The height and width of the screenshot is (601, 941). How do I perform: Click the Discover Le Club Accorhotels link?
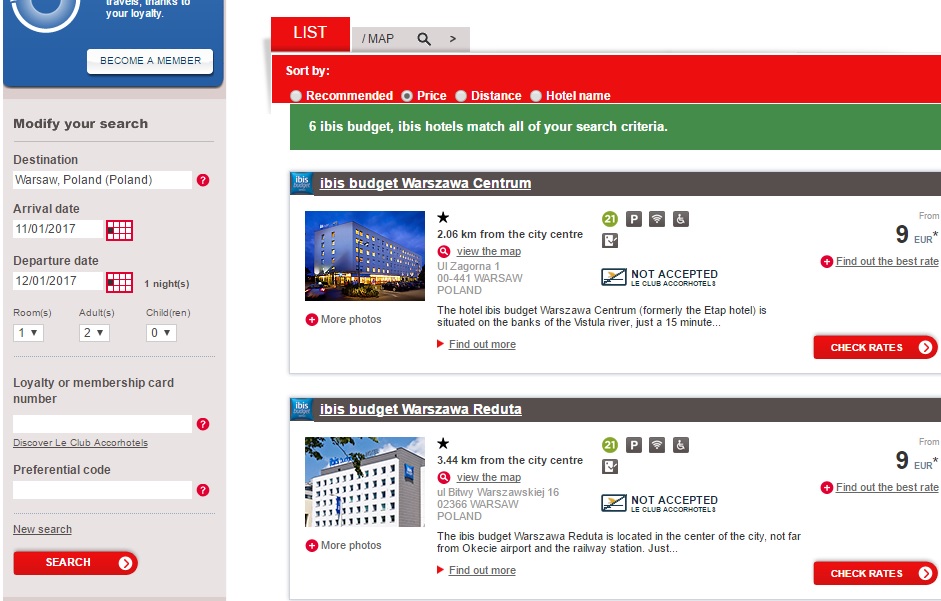point(80,442)
